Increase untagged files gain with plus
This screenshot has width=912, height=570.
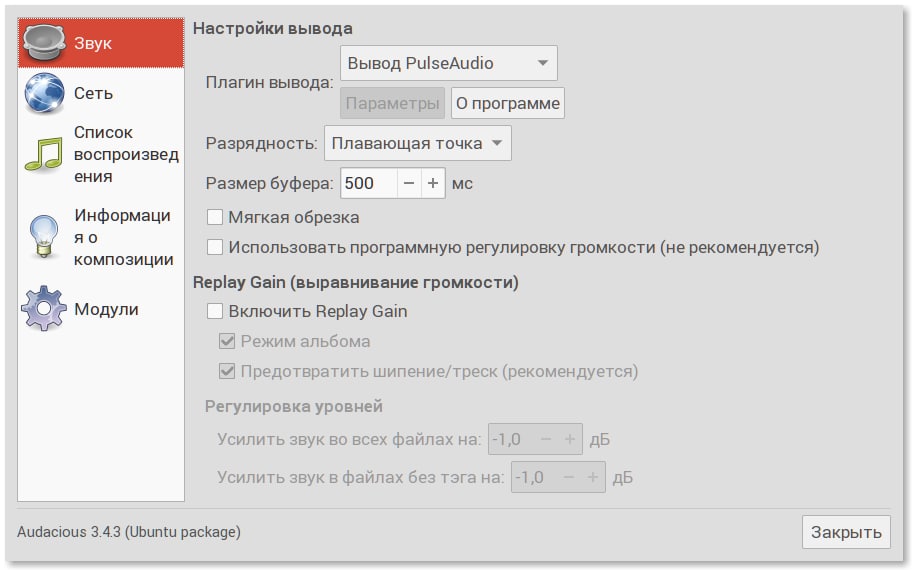coord(593,478)
